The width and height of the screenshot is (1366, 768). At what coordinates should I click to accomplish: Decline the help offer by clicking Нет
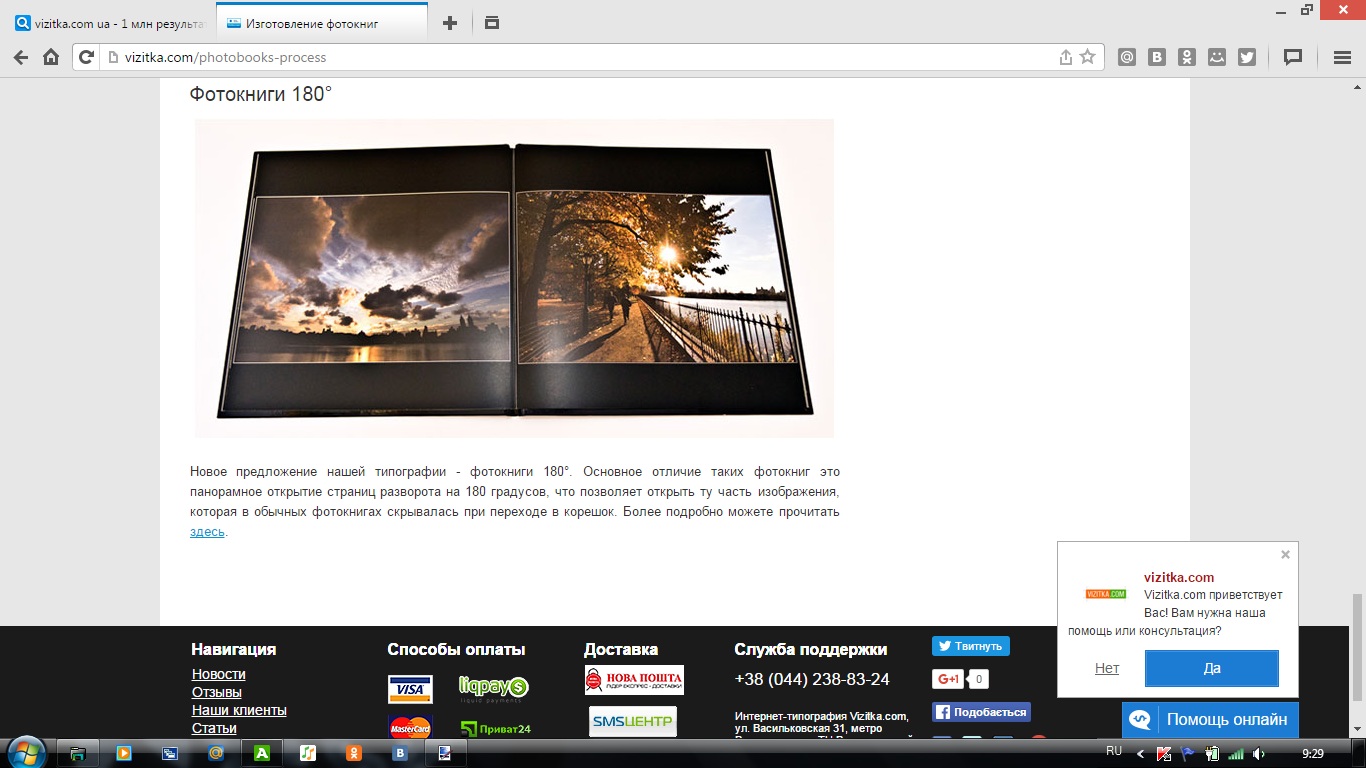(1107, 668)
